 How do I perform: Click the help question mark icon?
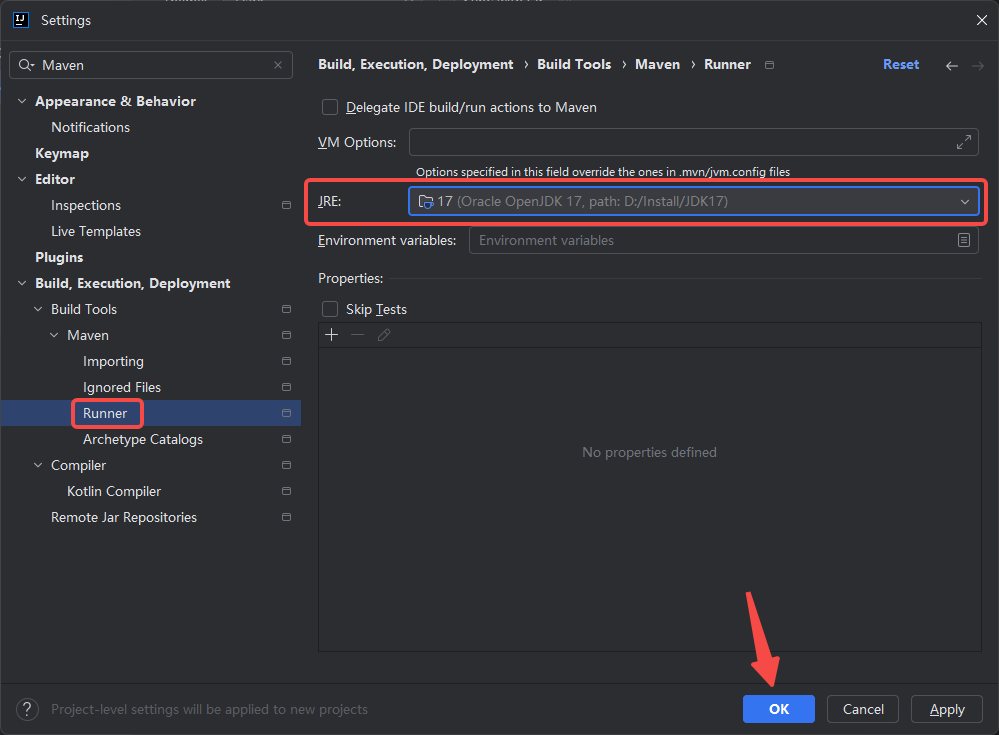28,709
